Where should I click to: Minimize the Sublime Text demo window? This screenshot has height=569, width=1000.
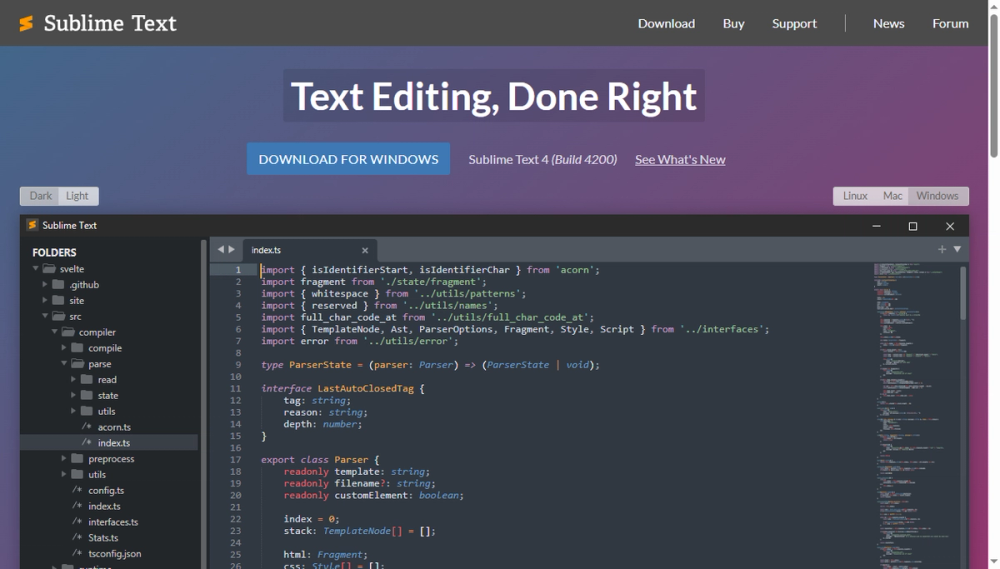pyautogui.click(x=876, y=226)
